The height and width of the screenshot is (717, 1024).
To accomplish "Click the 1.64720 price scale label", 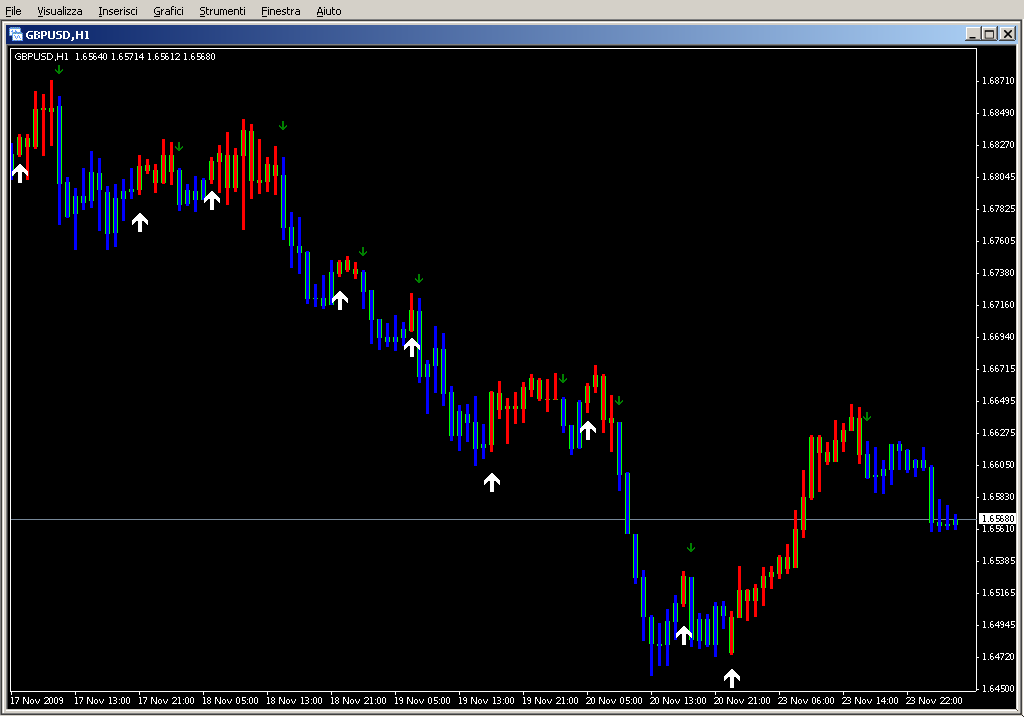I will [999, 657].
